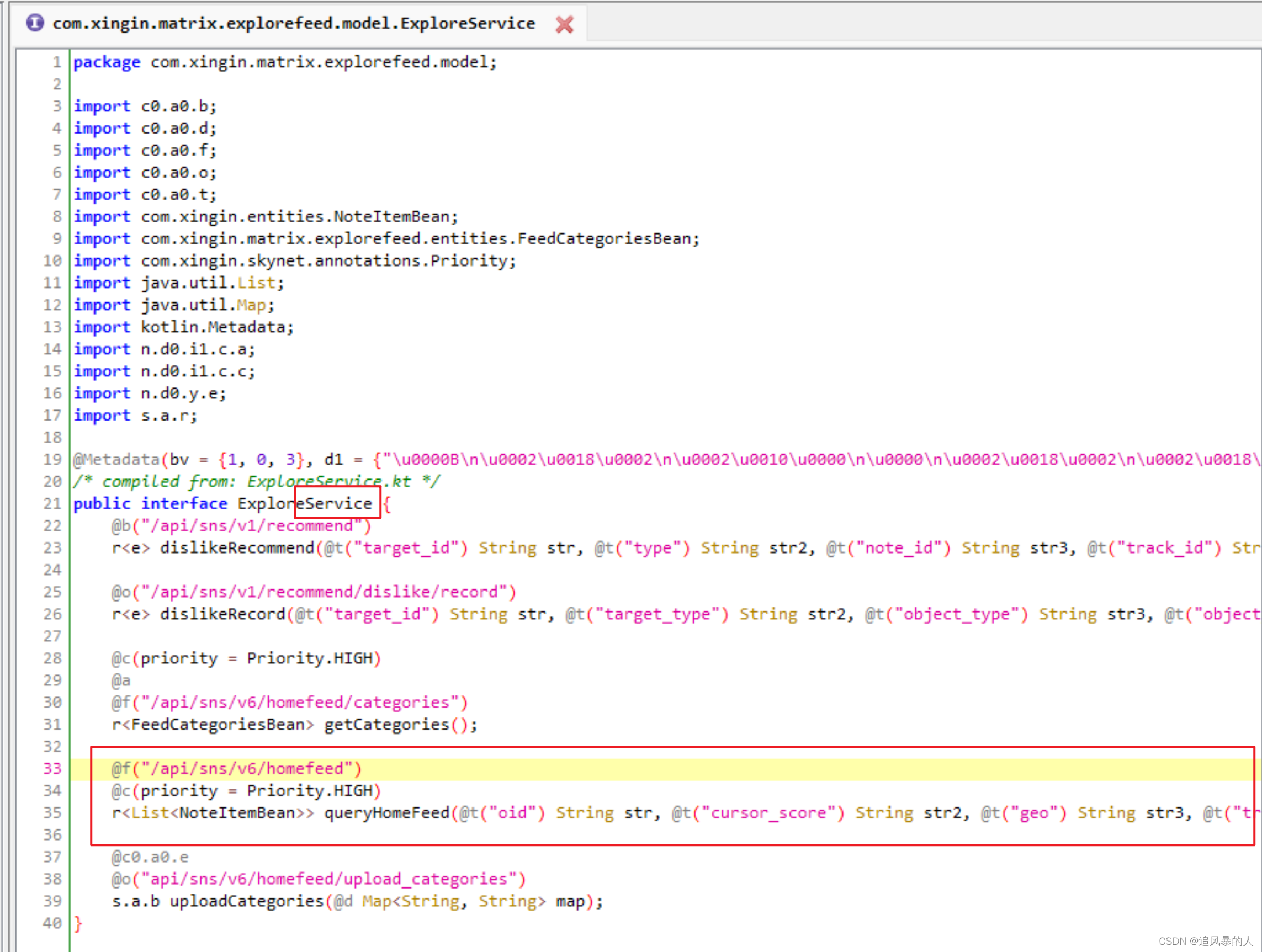This screenshot has height=952, width=1262.
Task: Click the "/api/sns/v1/recommend/dislike/record" string
Action: pyautogui.click(x=324, y=592)
